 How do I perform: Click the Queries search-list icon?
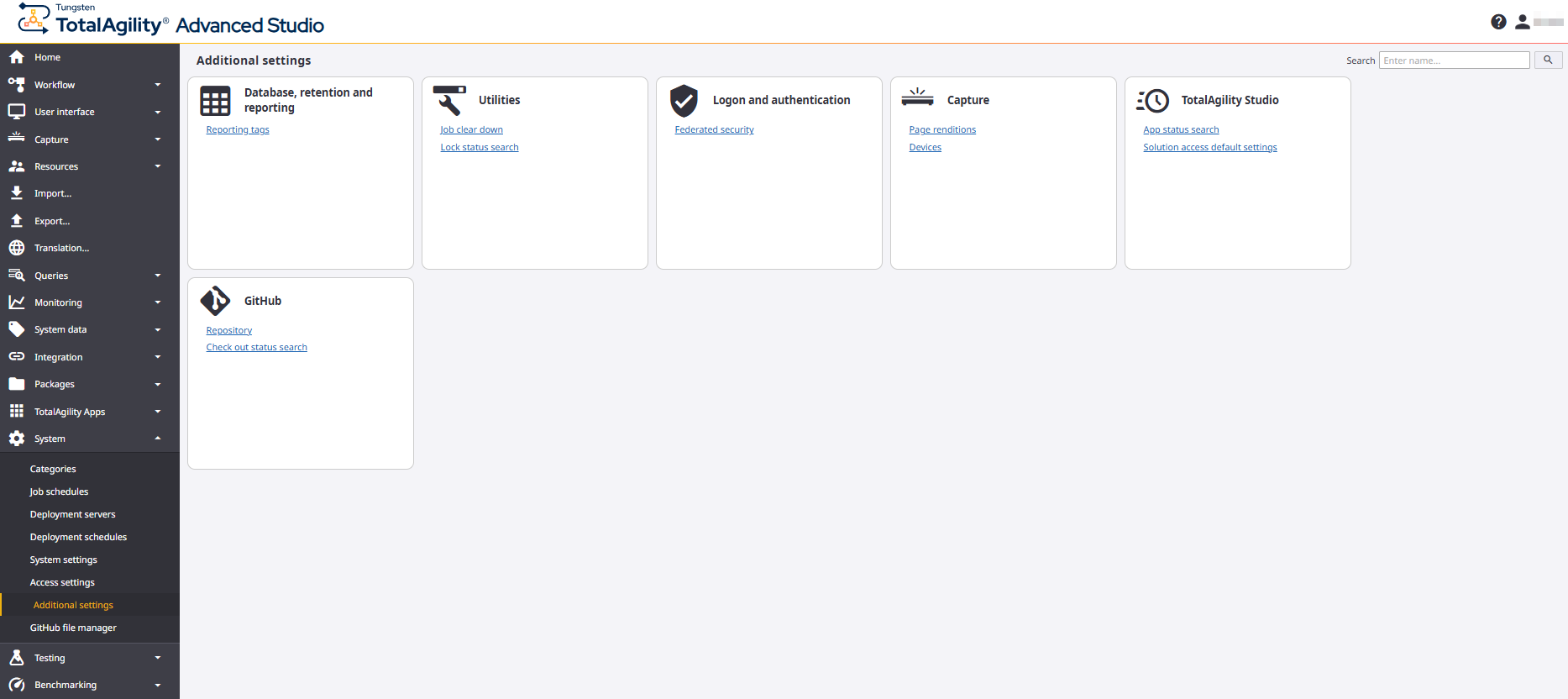coord(17,275)
